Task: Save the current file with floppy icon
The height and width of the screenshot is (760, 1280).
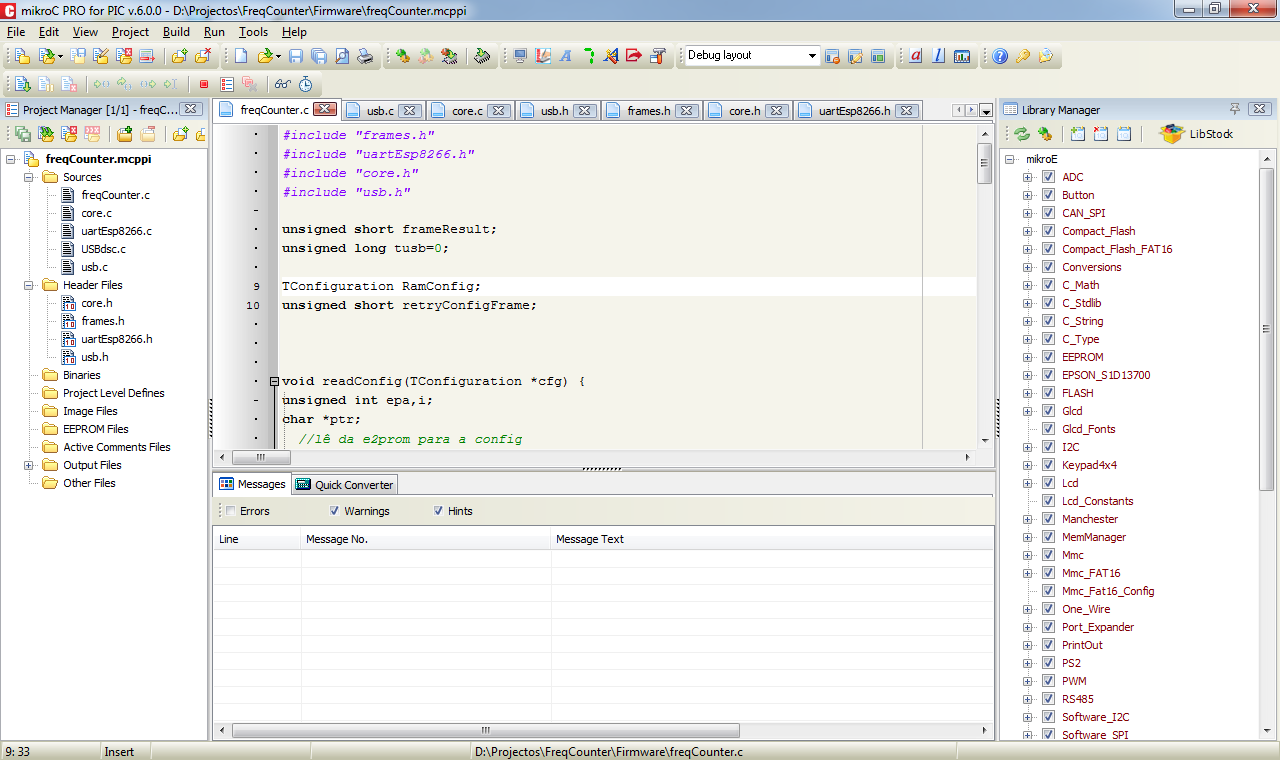Action: click(296, 56)
